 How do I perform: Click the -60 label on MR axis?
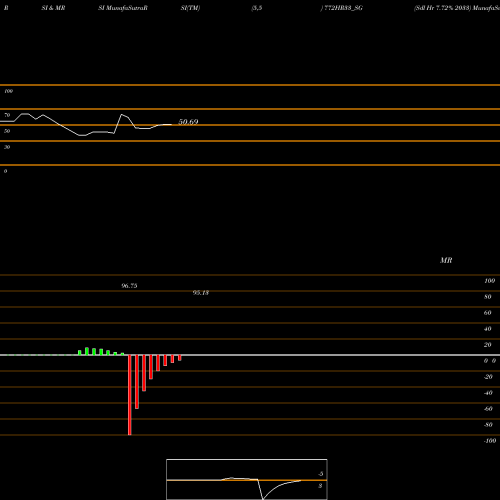[488, 409]
